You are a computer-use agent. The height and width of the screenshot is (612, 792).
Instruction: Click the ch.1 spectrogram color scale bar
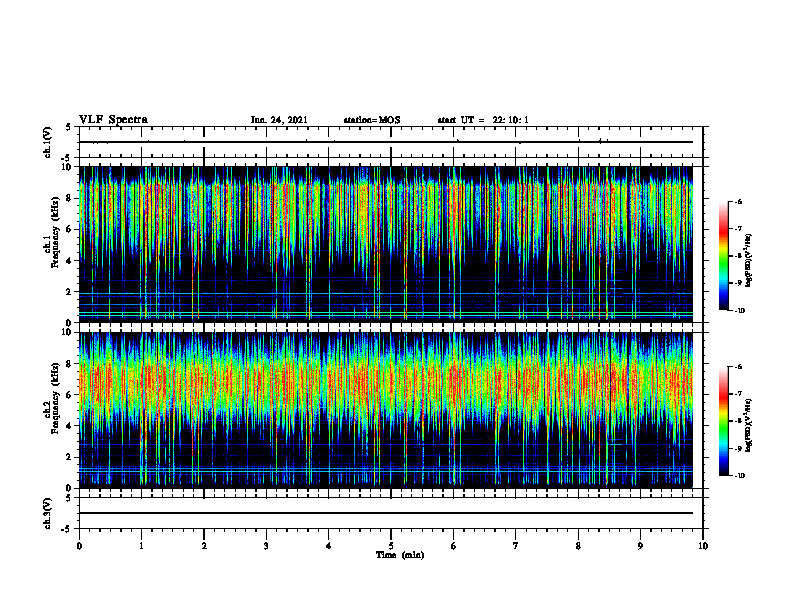724,256
